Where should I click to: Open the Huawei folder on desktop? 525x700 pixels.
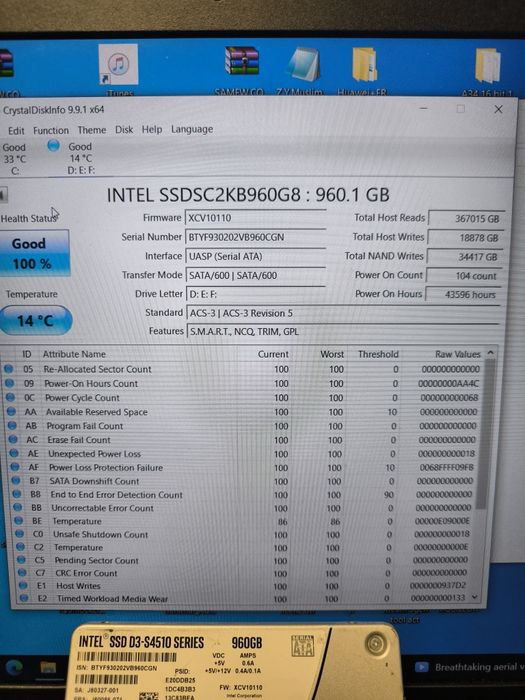[x=364, y=64]
